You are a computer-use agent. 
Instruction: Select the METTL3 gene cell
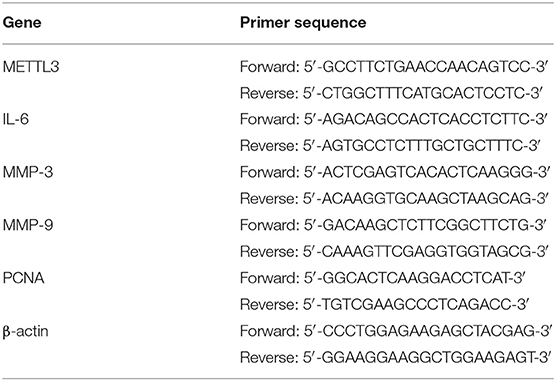31,67
